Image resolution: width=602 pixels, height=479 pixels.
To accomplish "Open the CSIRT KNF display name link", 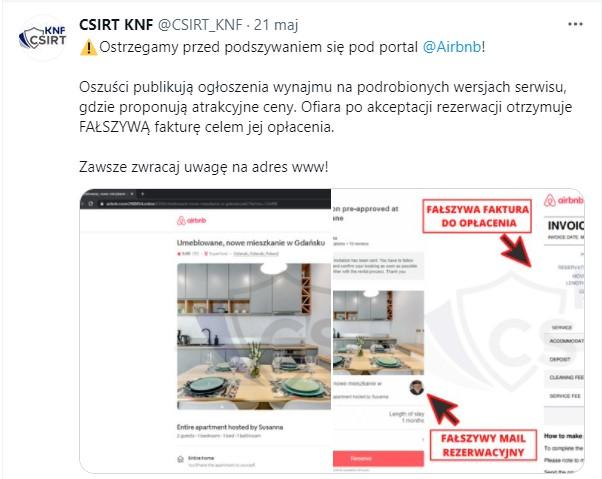I will point(116,25).
